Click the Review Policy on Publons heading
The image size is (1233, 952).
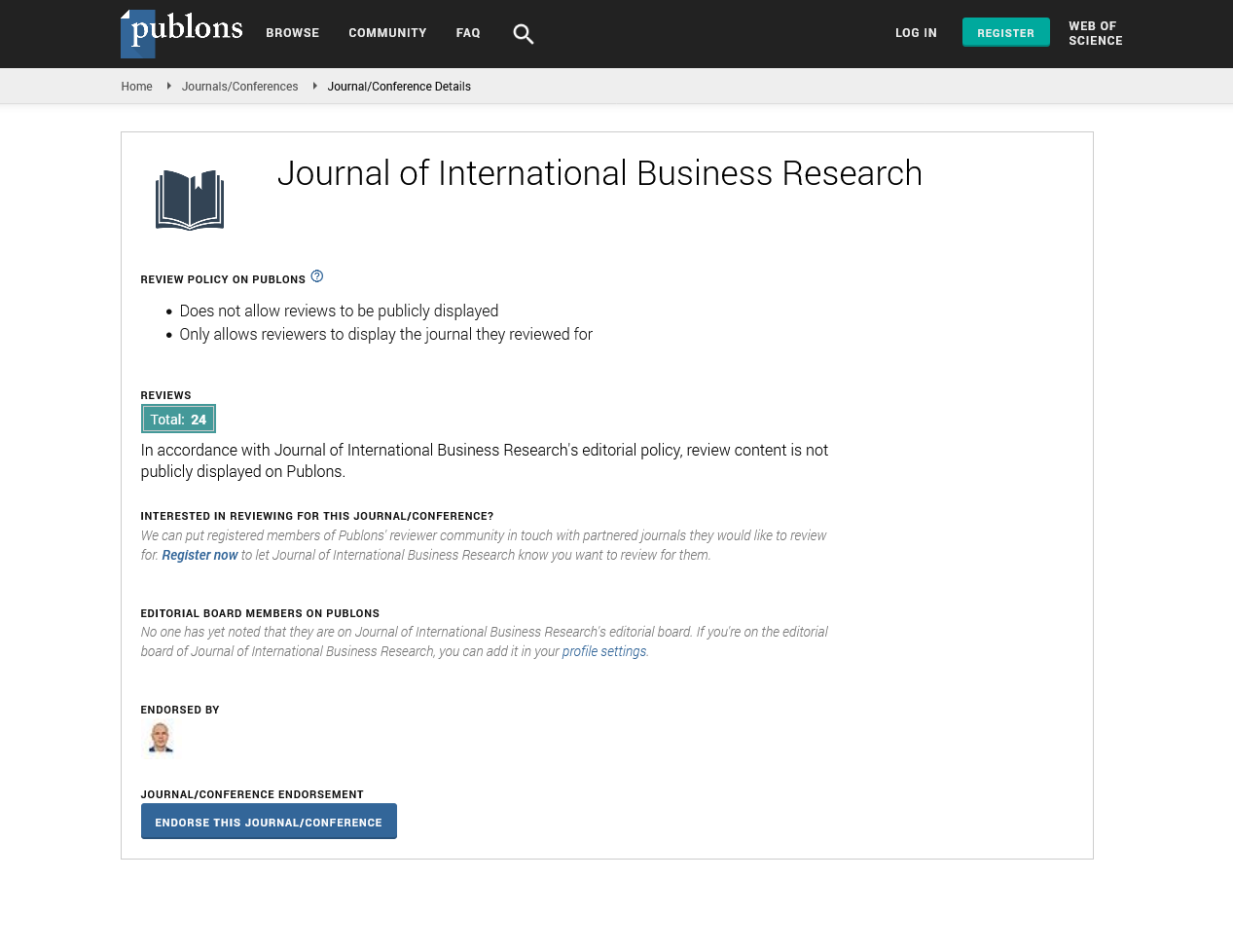(x=223, y=279)
